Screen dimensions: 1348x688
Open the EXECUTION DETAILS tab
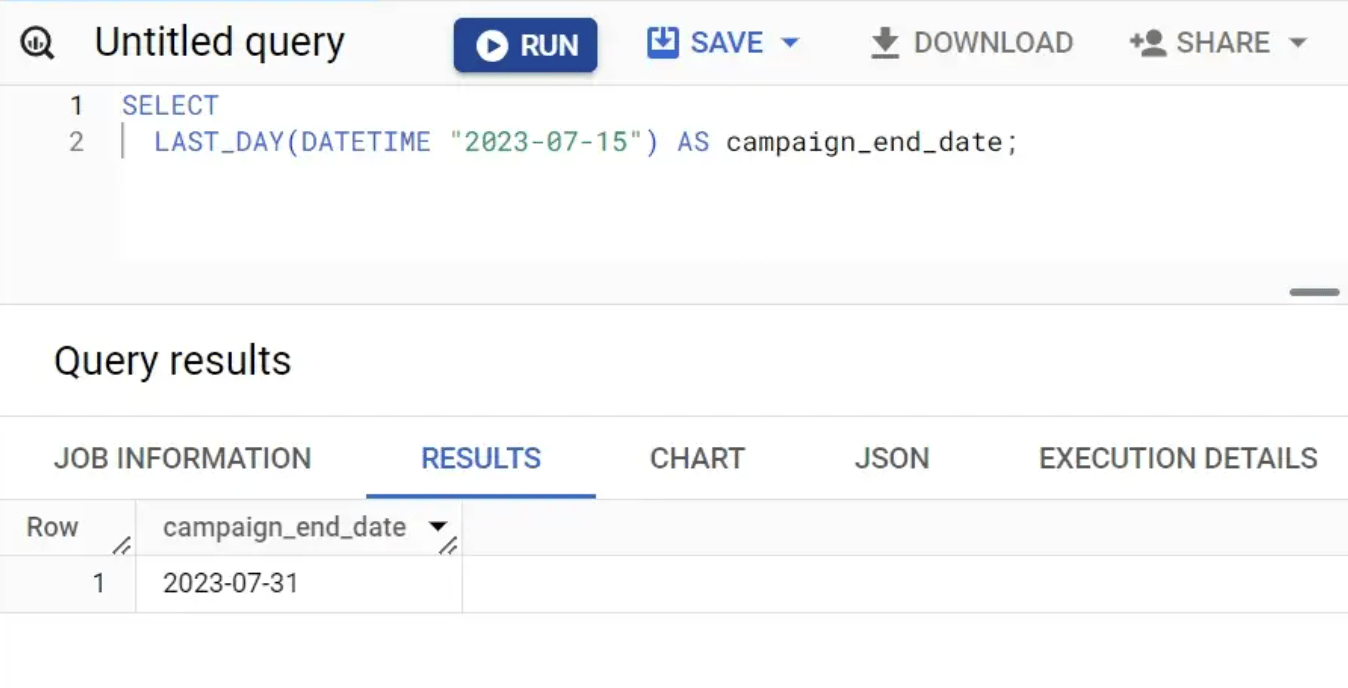click(x=1178, y=458)
